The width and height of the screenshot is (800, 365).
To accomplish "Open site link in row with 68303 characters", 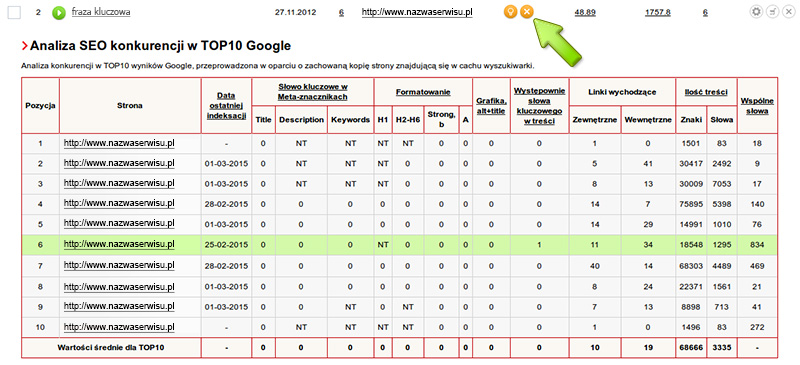I will (x=119, y=265).
